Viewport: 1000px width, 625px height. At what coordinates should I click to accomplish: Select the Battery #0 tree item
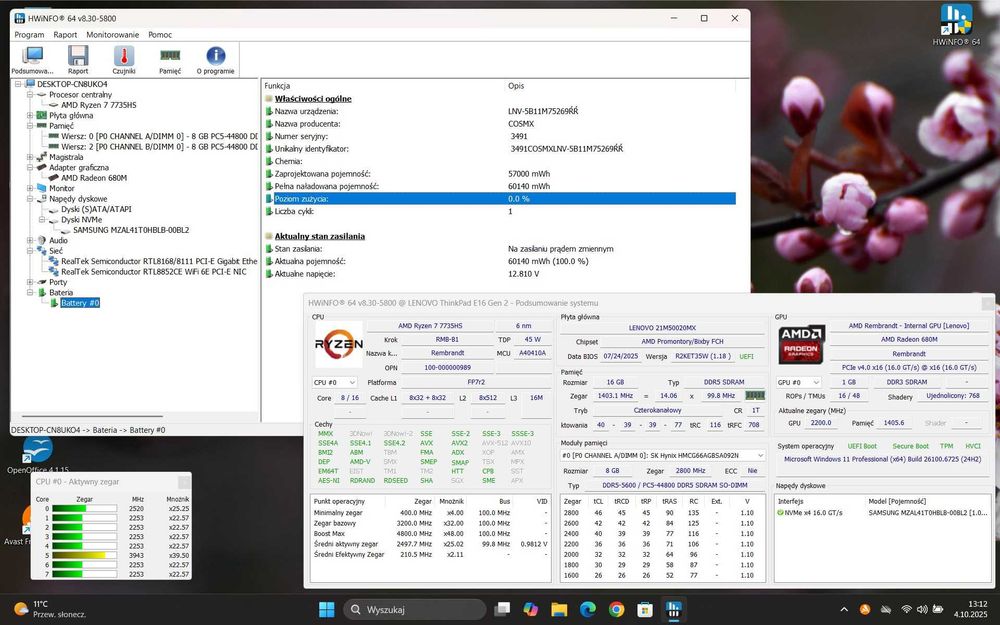[80, 303]
